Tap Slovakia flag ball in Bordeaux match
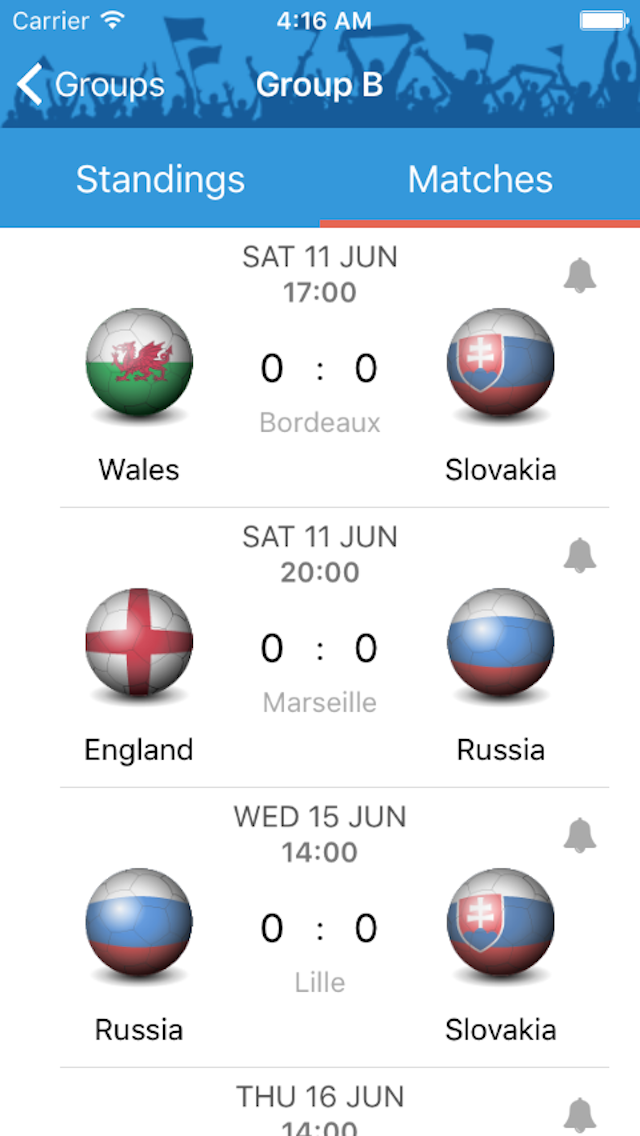 coord(500,362)
